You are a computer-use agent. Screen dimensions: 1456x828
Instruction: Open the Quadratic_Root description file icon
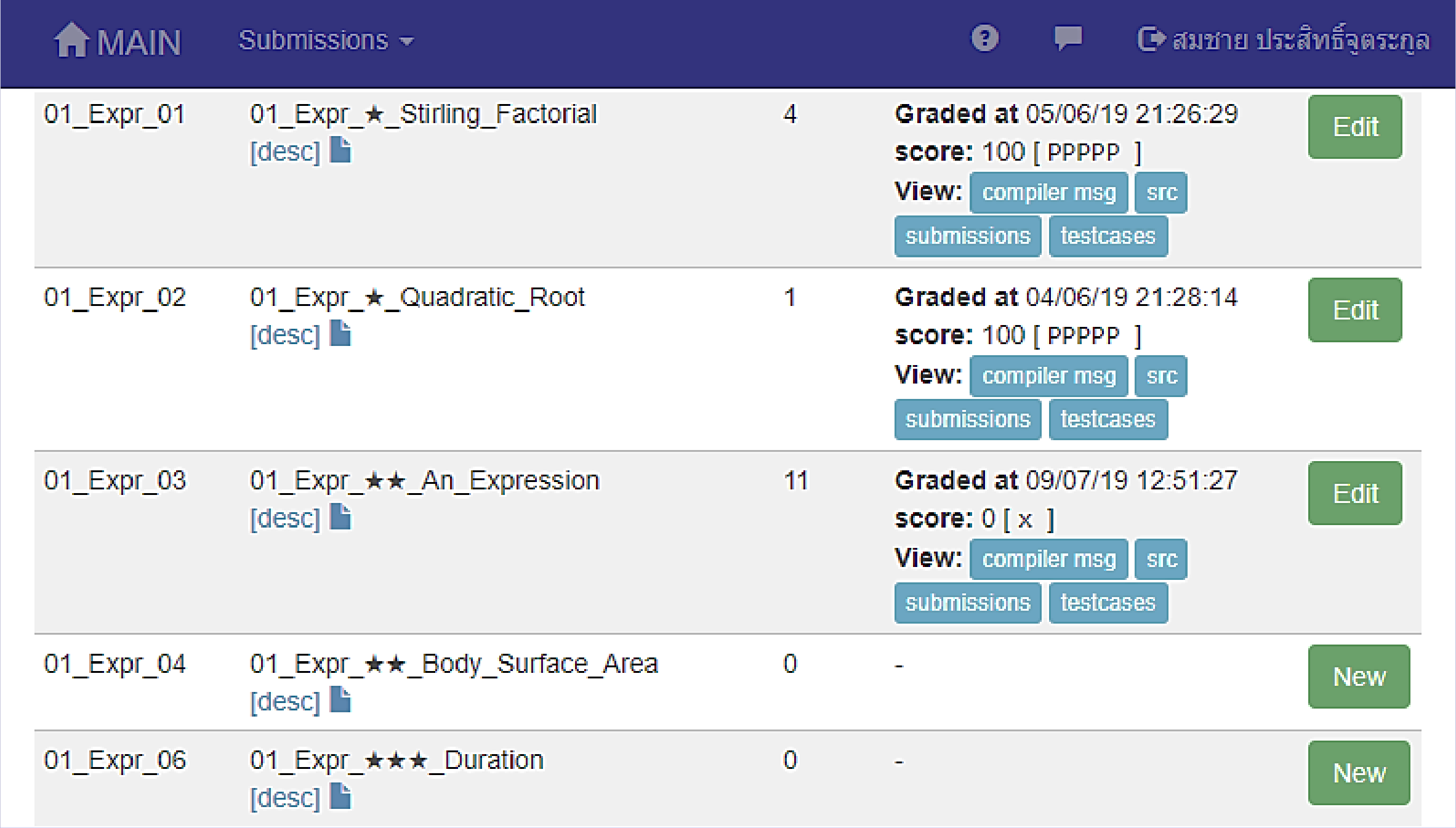coord(340,334)
